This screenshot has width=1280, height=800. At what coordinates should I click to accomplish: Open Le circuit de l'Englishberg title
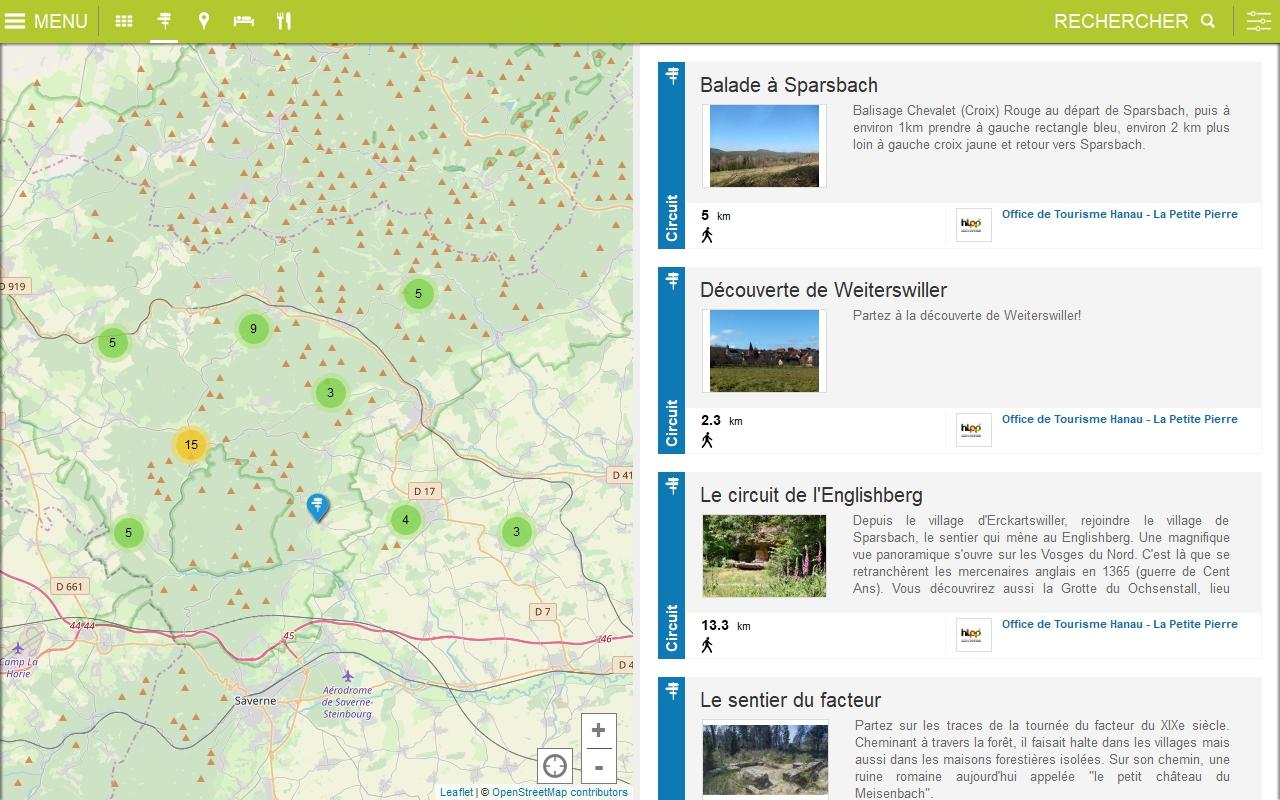coord(811,495)
